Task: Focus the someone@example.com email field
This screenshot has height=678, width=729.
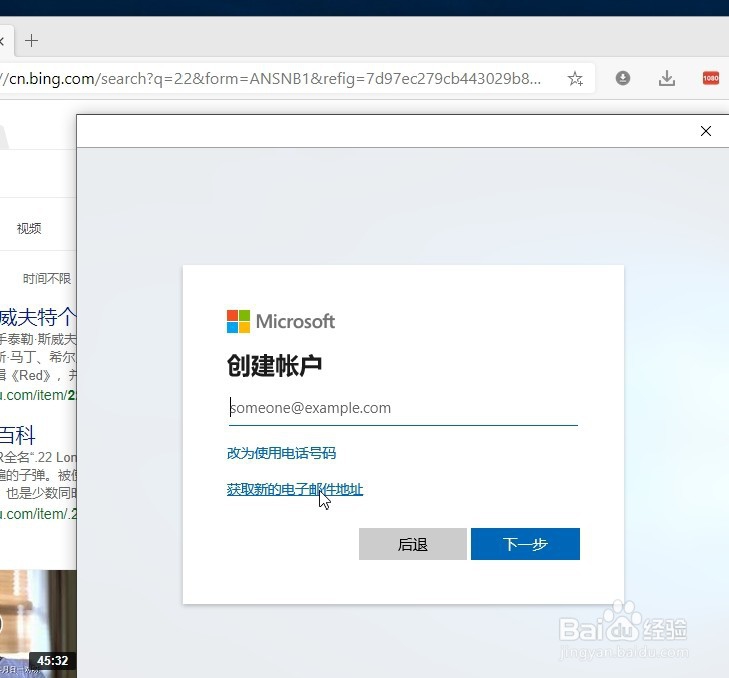Action: (x=403, y=408)
